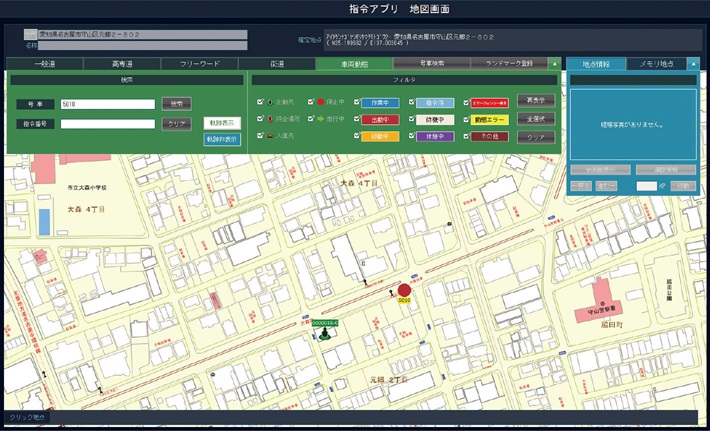Collapse the 地点情報 side panel arrow
This screenshot has height=431, width=710.
pyautogui.click(x=693, y=64)
